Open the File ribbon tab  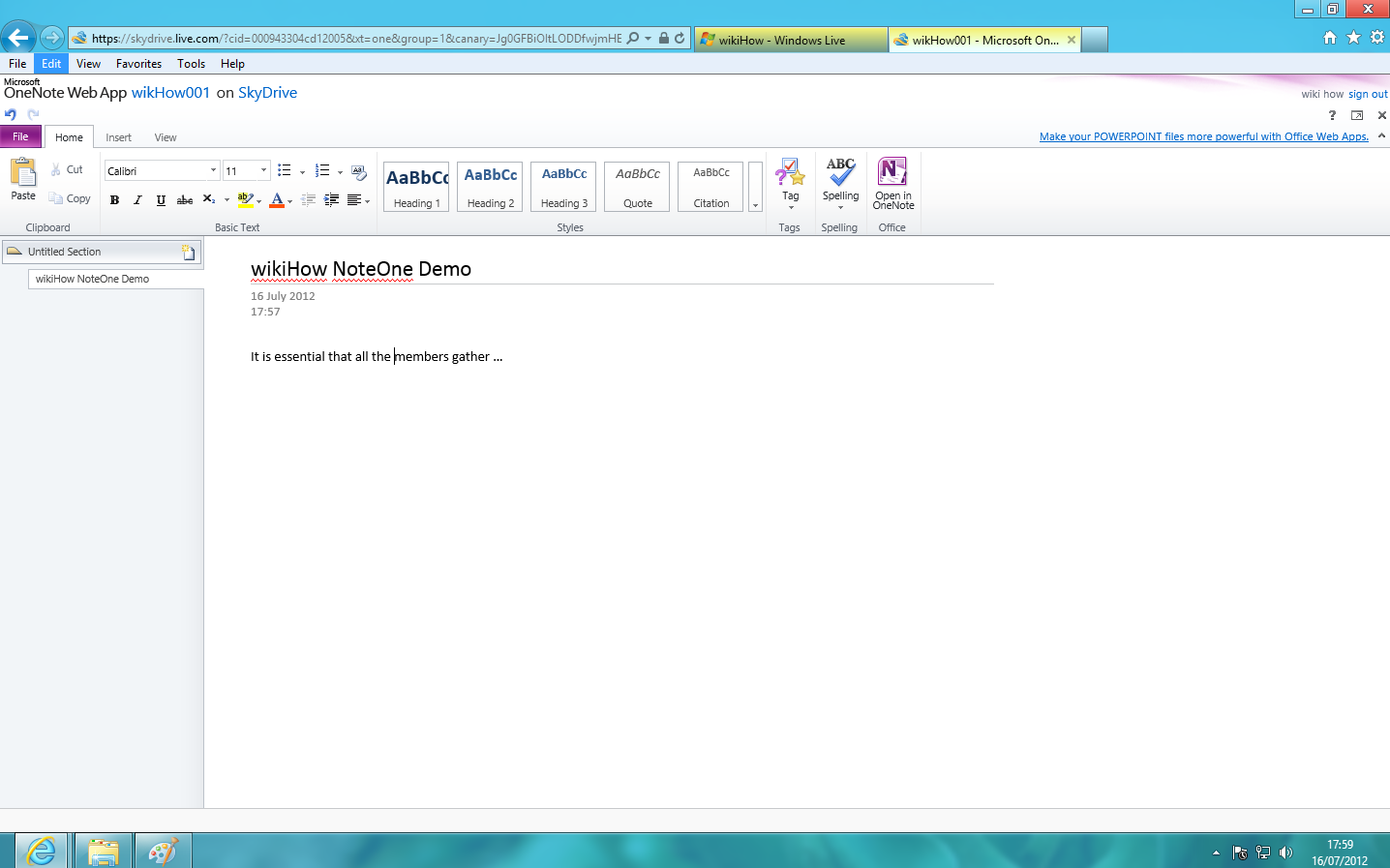(x=20, y=136)
